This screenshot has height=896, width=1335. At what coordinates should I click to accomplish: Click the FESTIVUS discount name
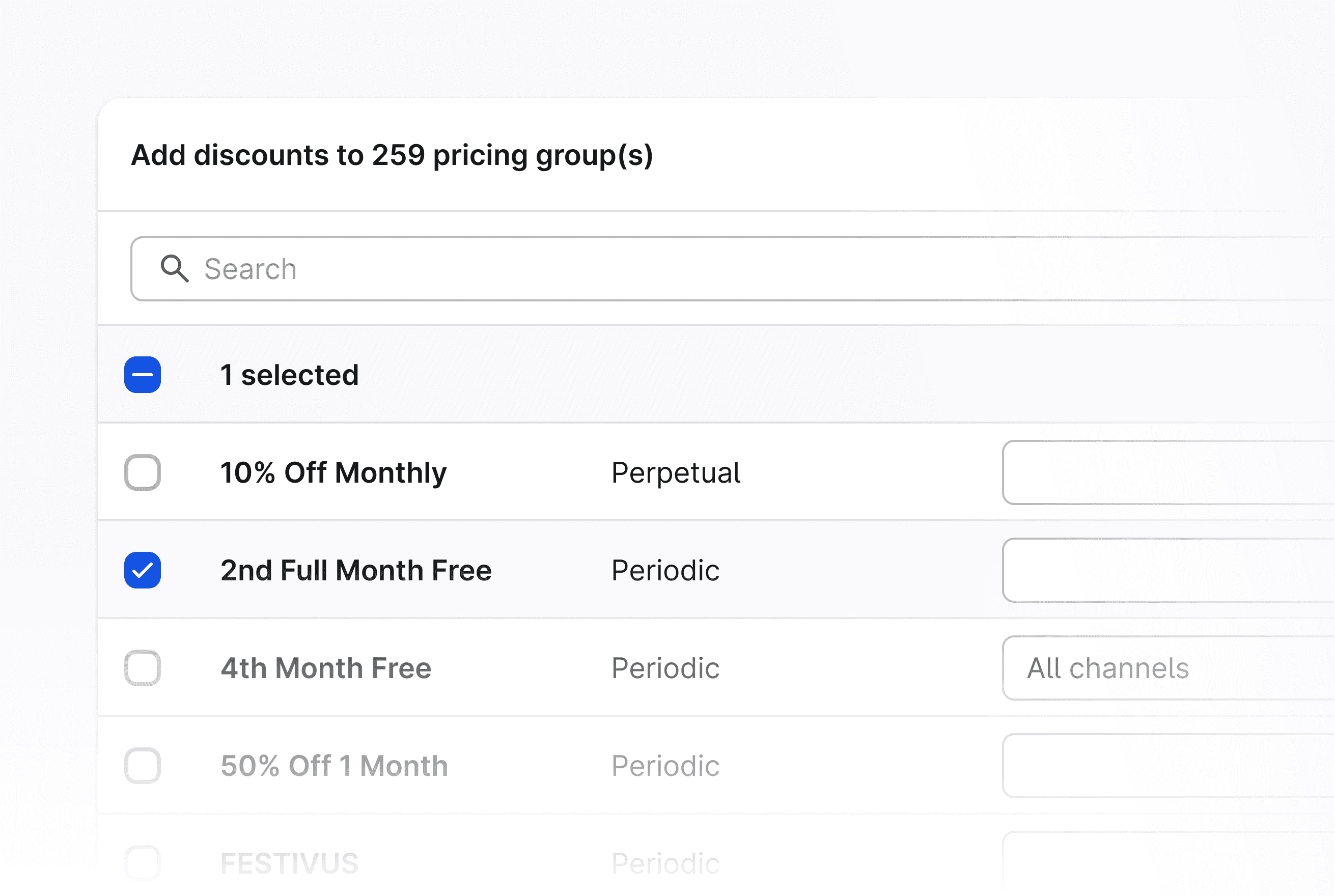pos(289,863)
